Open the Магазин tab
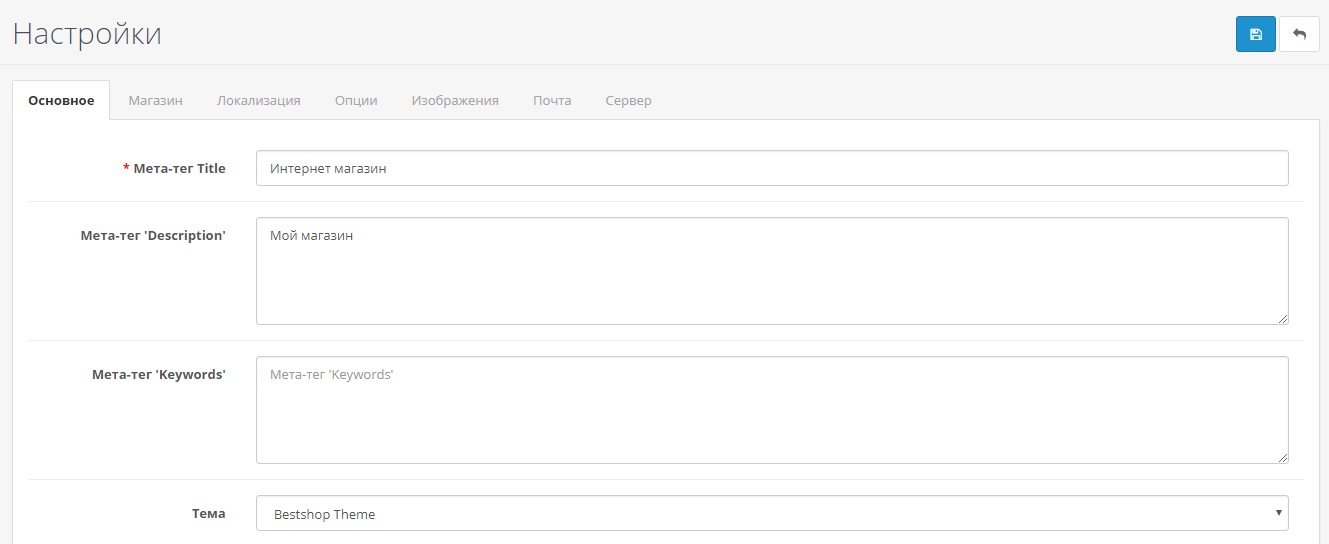Viewport: 1329px width, 544px height. coord(155,101)
